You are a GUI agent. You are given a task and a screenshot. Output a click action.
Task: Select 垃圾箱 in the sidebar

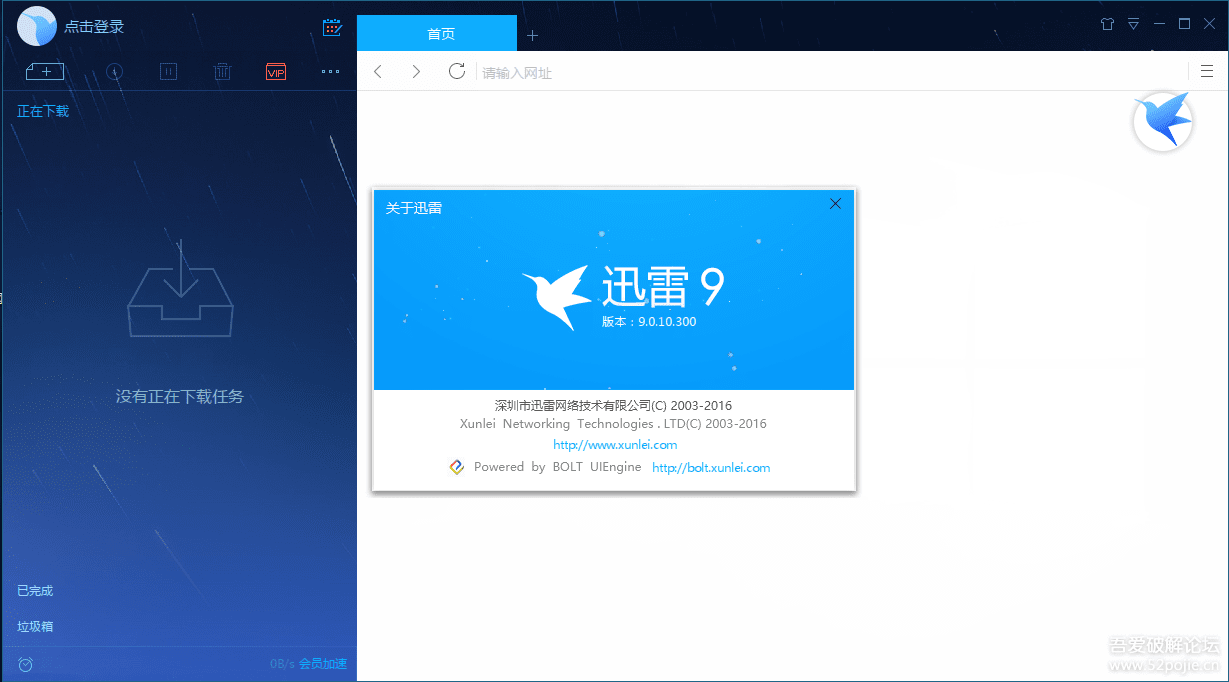point(34,625)
